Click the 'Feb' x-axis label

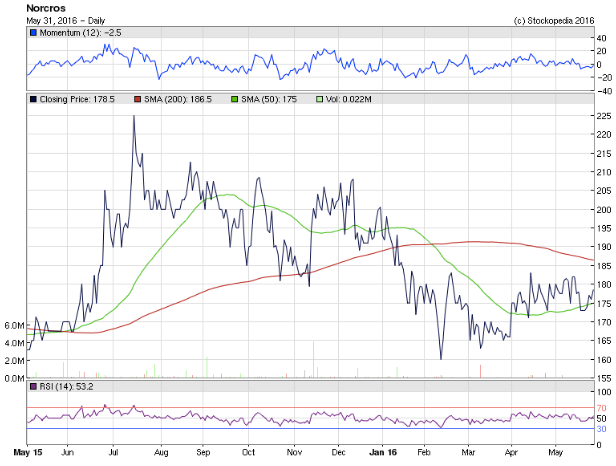(x=424, y=452)
